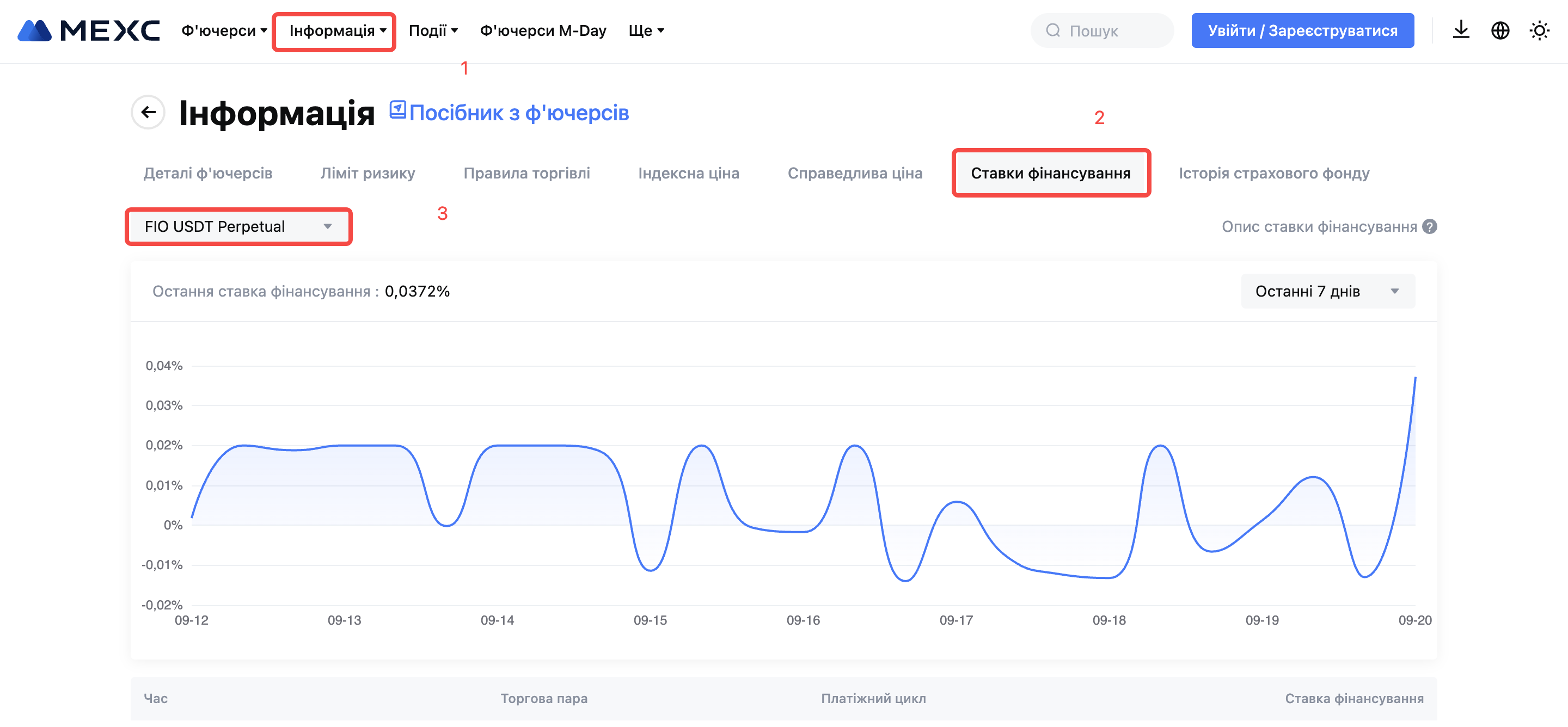Click the chart peak at 09-20
This screenshot has height=727, width=1568.
pyautogui.click(x=1414, y=378)
